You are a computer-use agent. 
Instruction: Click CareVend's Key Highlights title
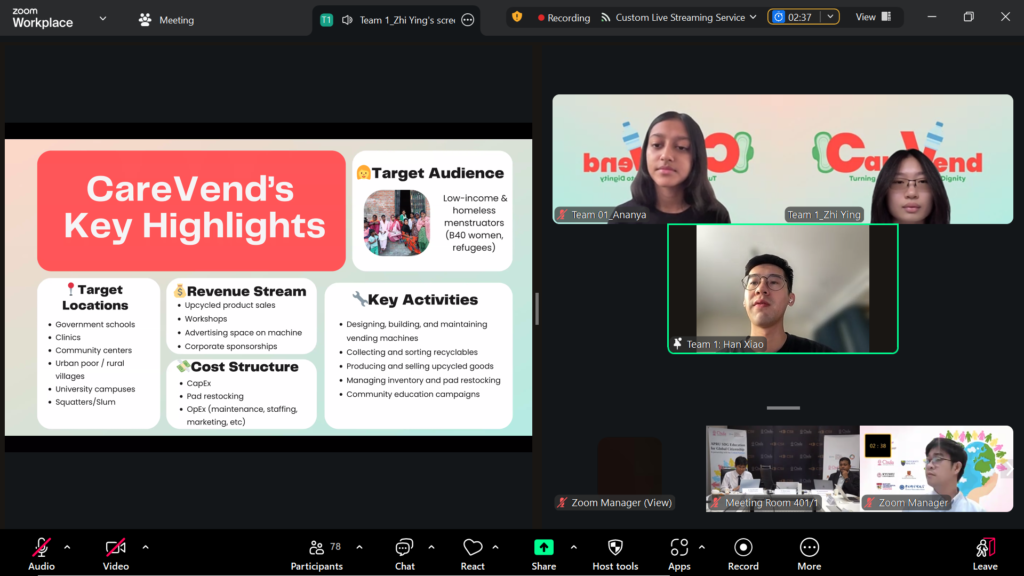pos(194,208)
